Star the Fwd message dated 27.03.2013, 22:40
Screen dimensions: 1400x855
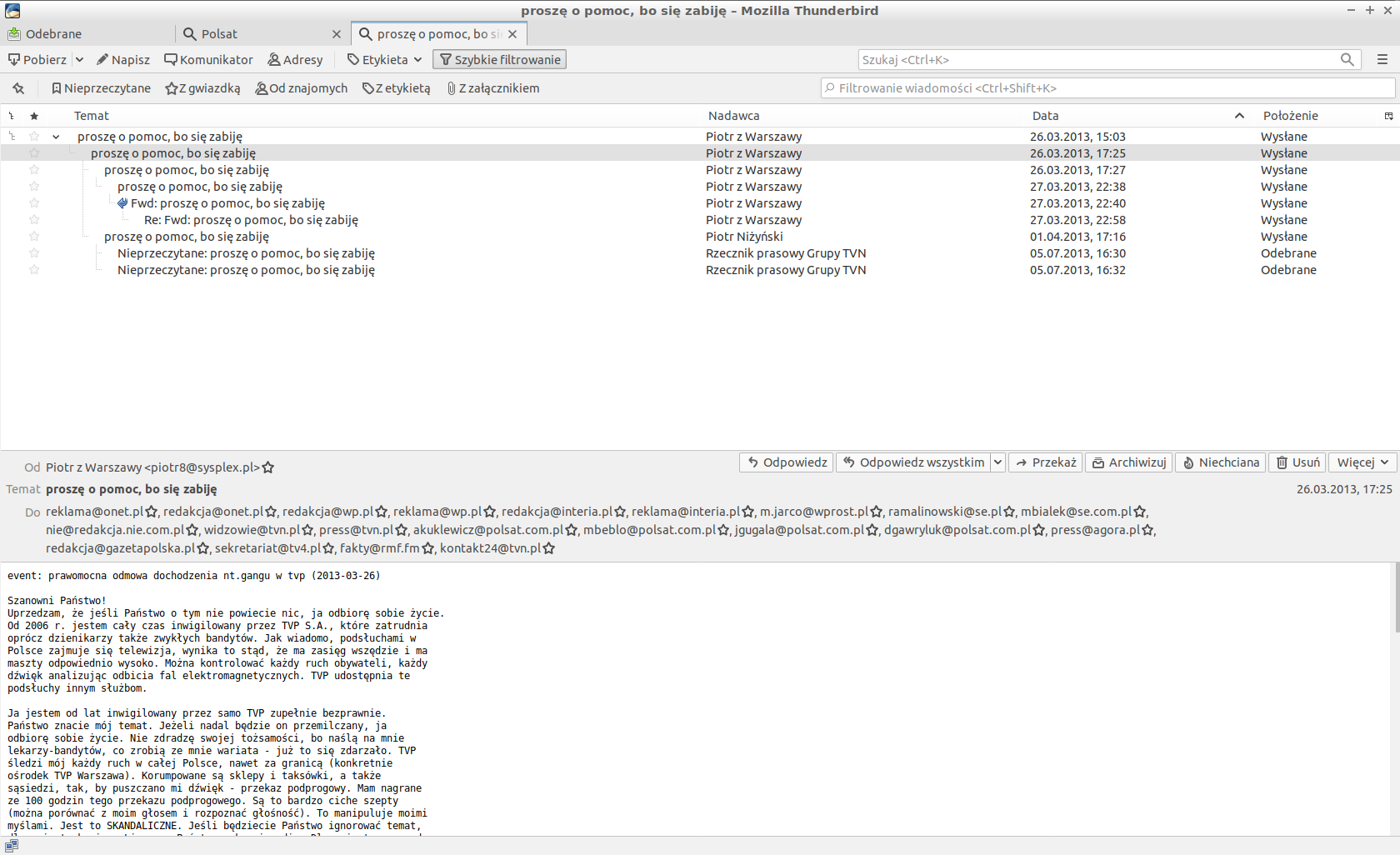click(x=34, y=202)
